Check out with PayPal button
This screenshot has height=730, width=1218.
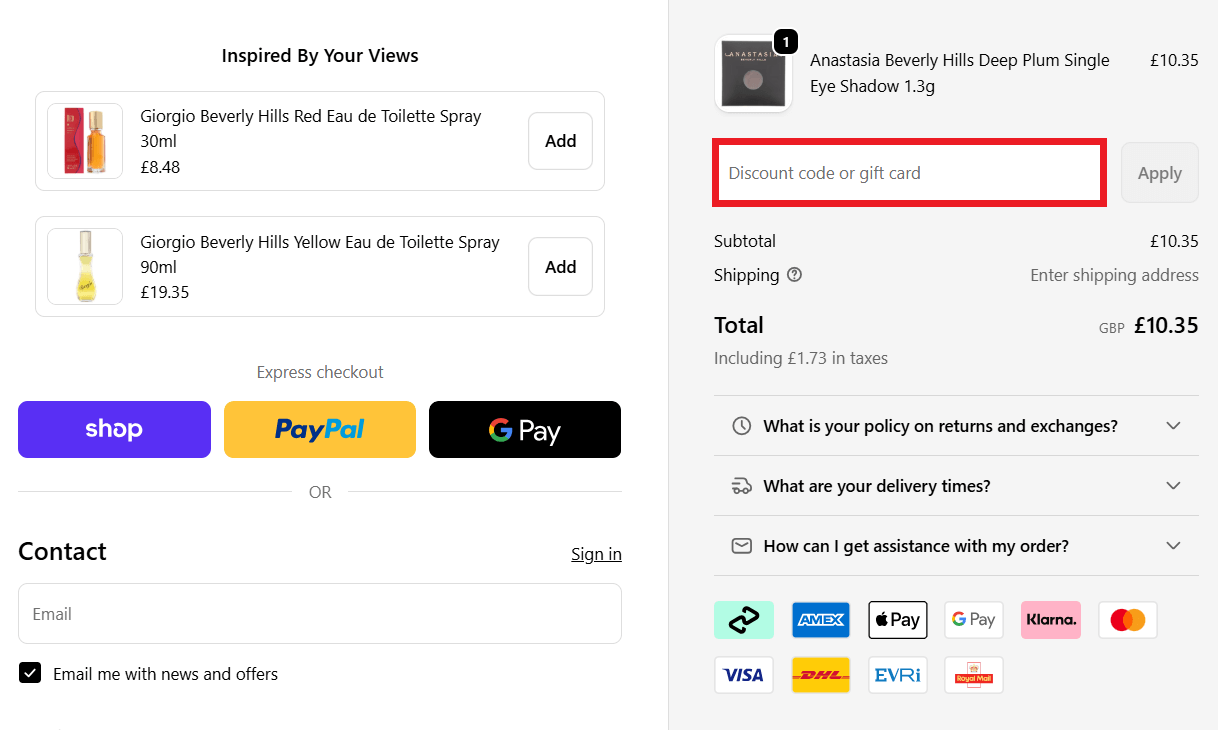pos(319,430)
